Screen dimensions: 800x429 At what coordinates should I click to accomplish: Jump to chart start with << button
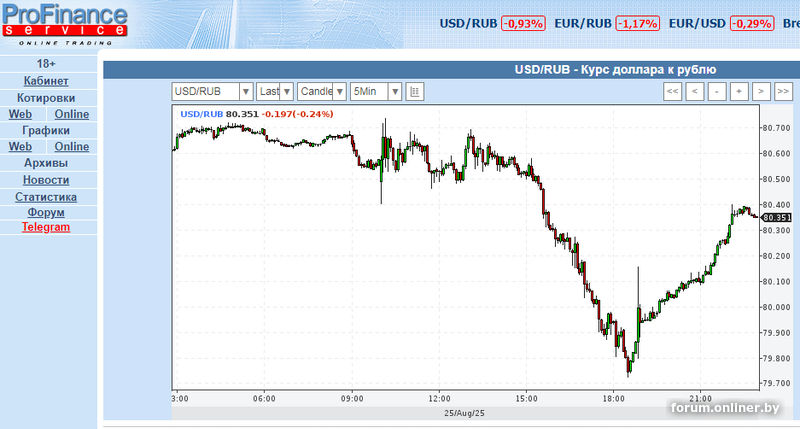pyautogui.click(x=672, y=92)
